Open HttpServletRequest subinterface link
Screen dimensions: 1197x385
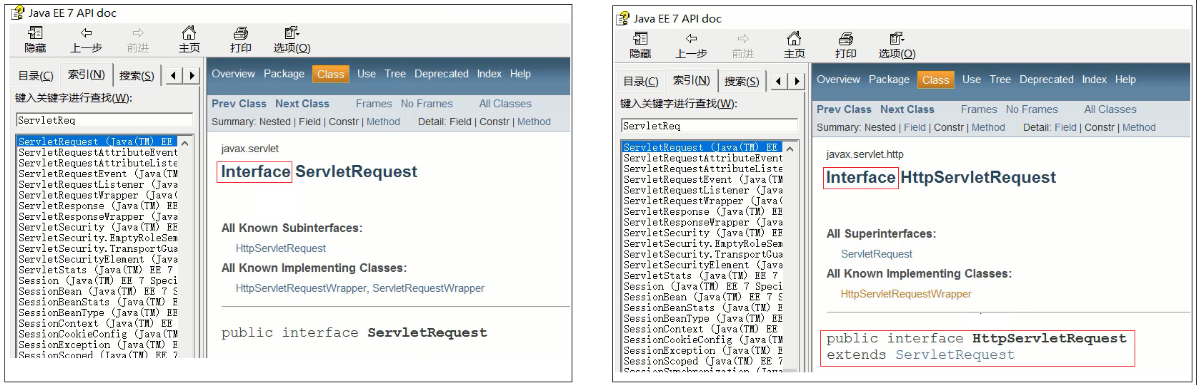click(281, 248)
